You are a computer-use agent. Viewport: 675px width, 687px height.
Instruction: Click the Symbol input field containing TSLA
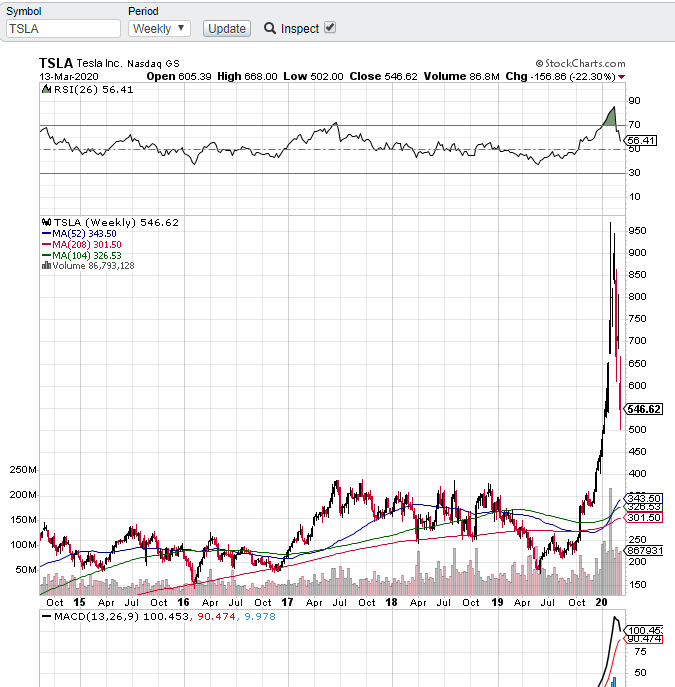click(x=64, y=28)
